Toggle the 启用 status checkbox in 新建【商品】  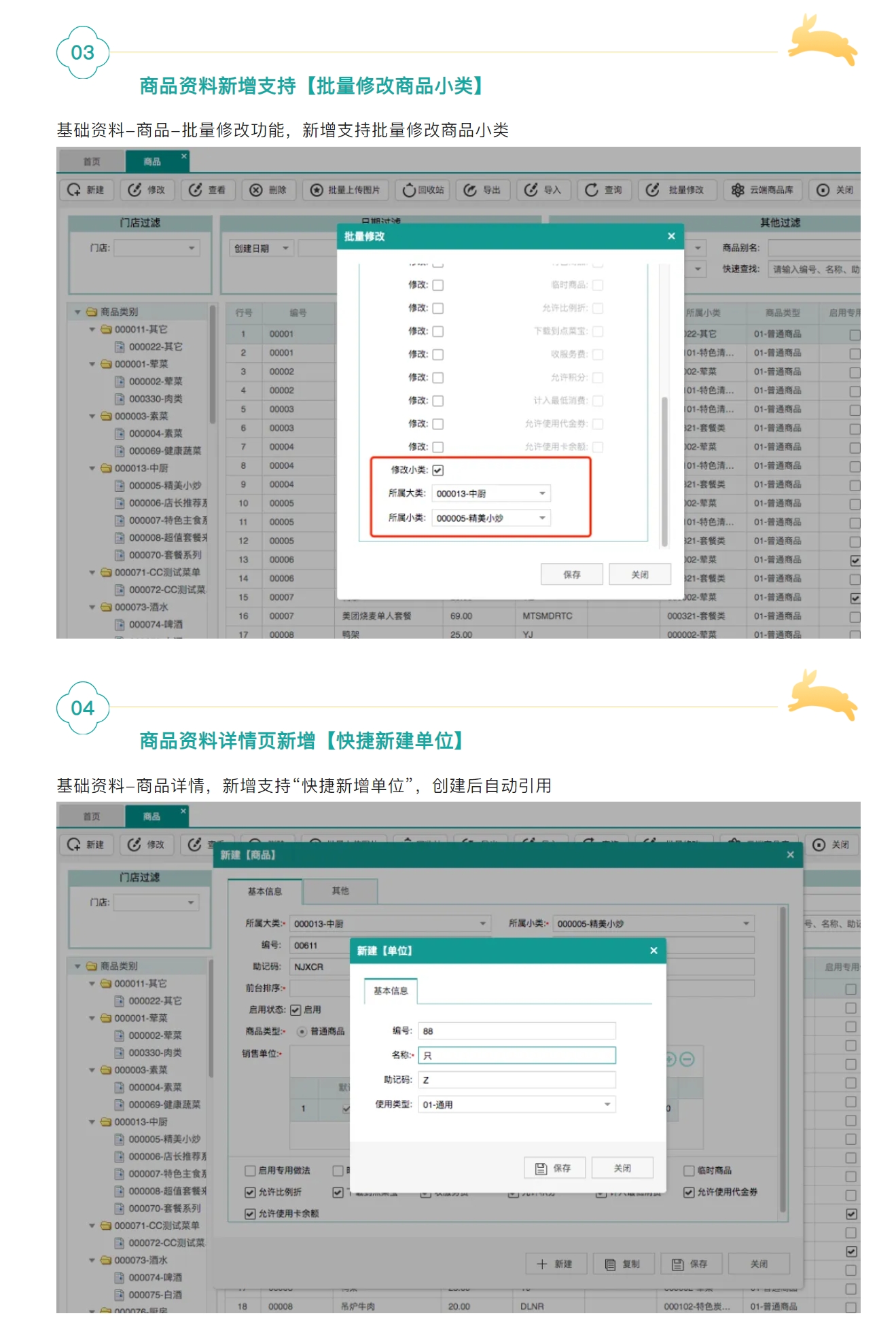point(295,1010)
